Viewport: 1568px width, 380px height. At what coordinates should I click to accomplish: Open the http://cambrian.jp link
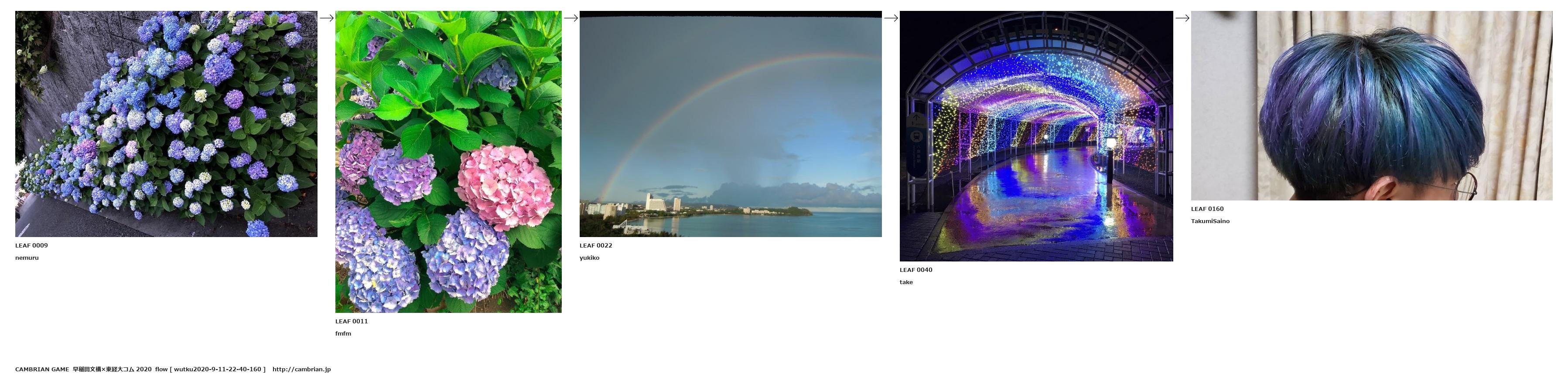point(301,369)
